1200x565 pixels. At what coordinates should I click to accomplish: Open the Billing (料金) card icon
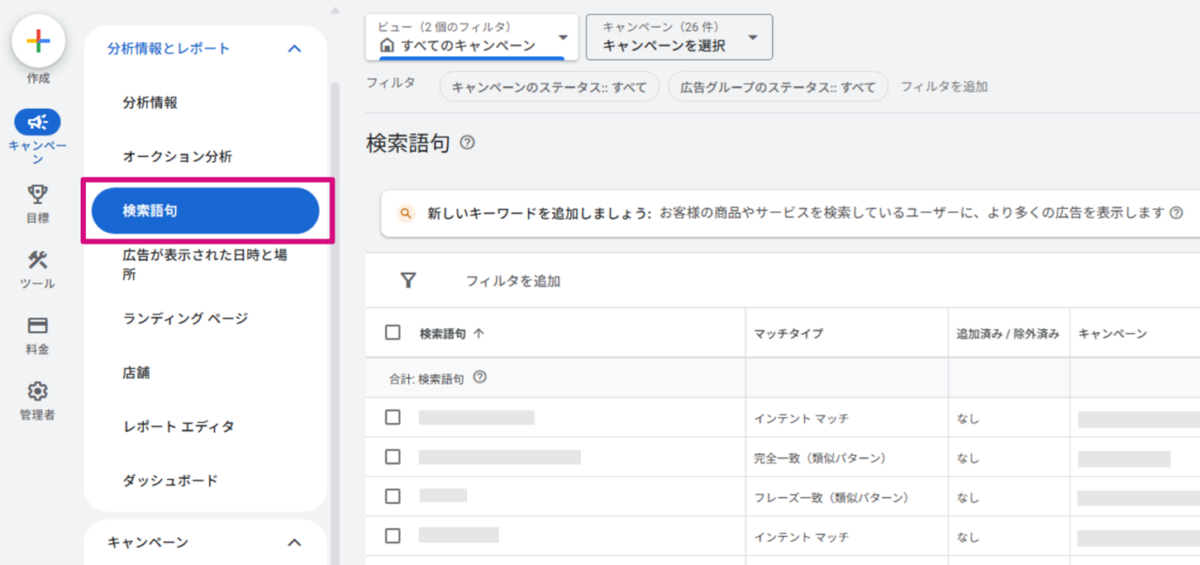coord(38,326)
